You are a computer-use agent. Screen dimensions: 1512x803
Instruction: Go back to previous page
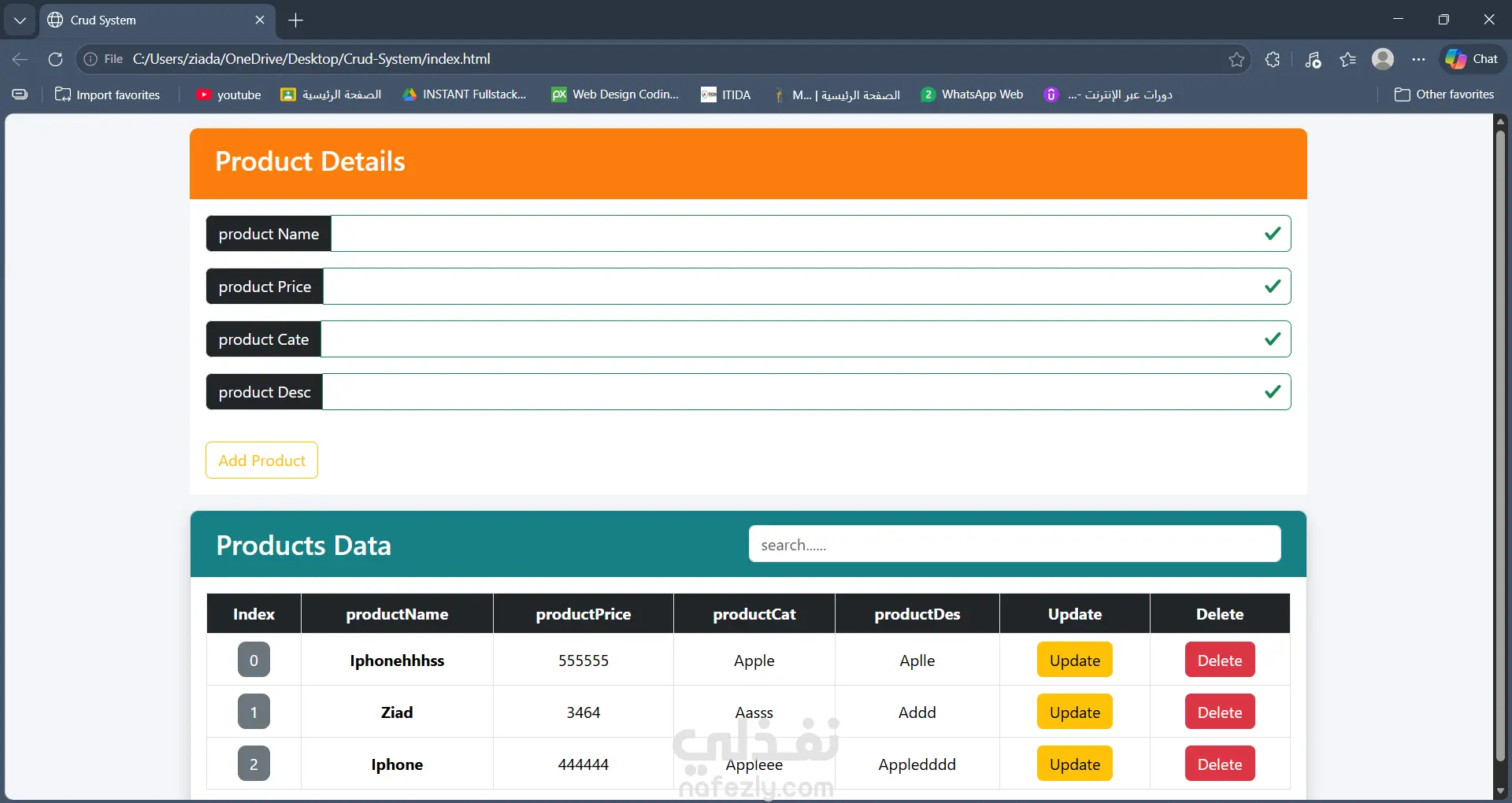point(20,59)
